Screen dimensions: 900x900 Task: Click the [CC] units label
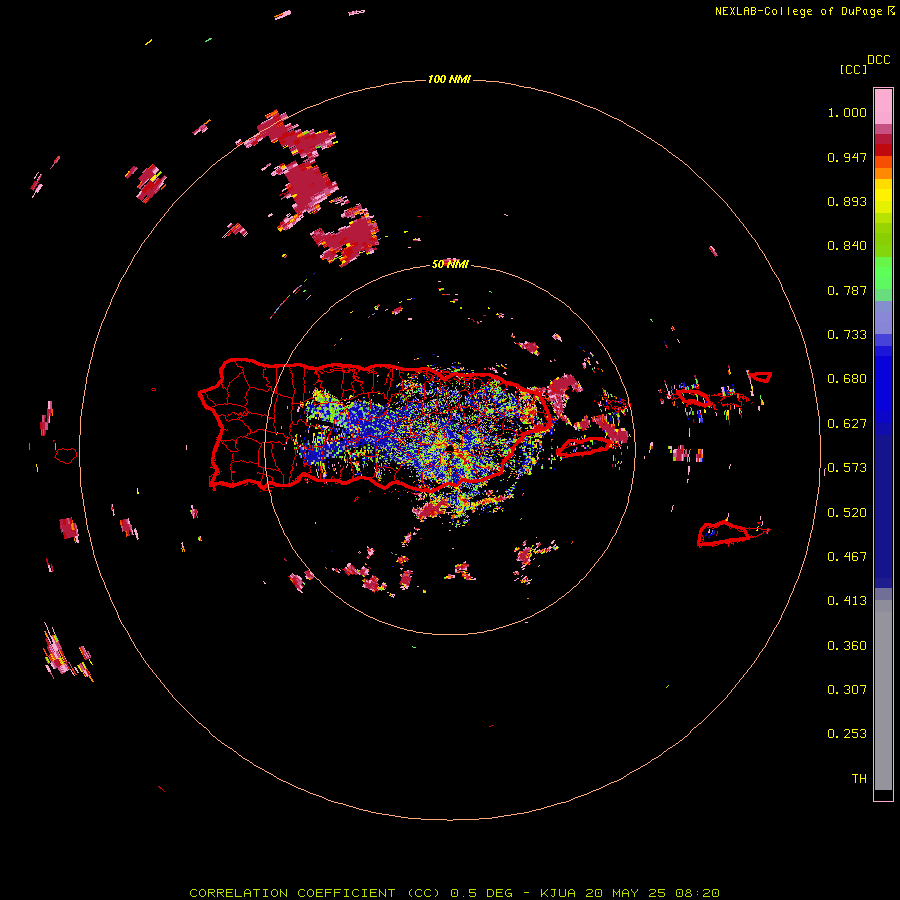pyautogui.click(x=854, y=69)
